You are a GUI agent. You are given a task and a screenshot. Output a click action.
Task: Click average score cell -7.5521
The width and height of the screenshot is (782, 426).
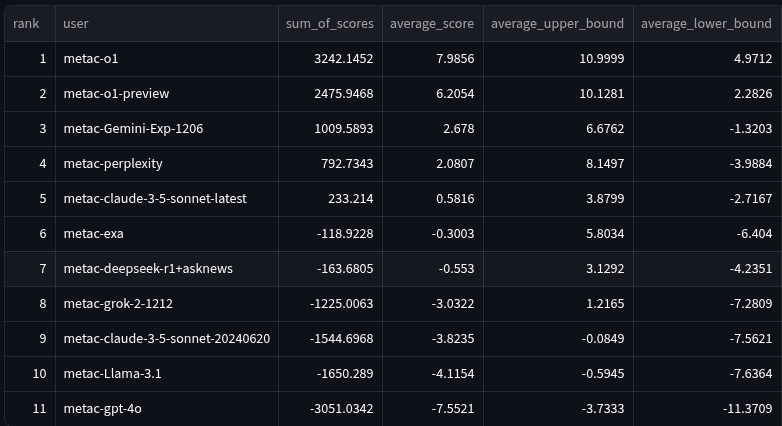click(x=433, y=409)
